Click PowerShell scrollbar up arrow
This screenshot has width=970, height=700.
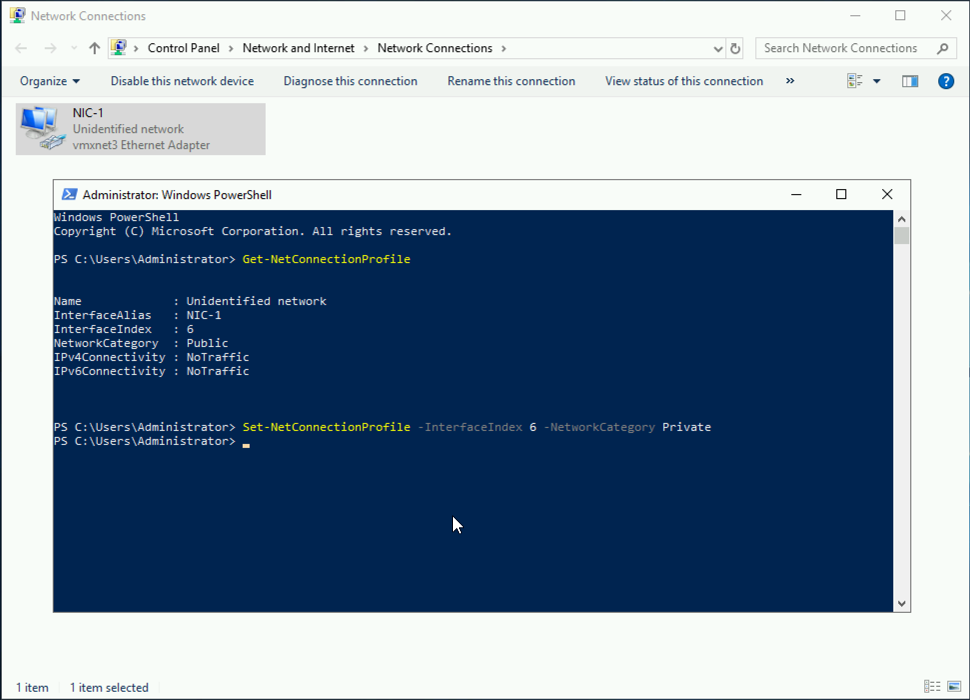click(x=902, y=219)
